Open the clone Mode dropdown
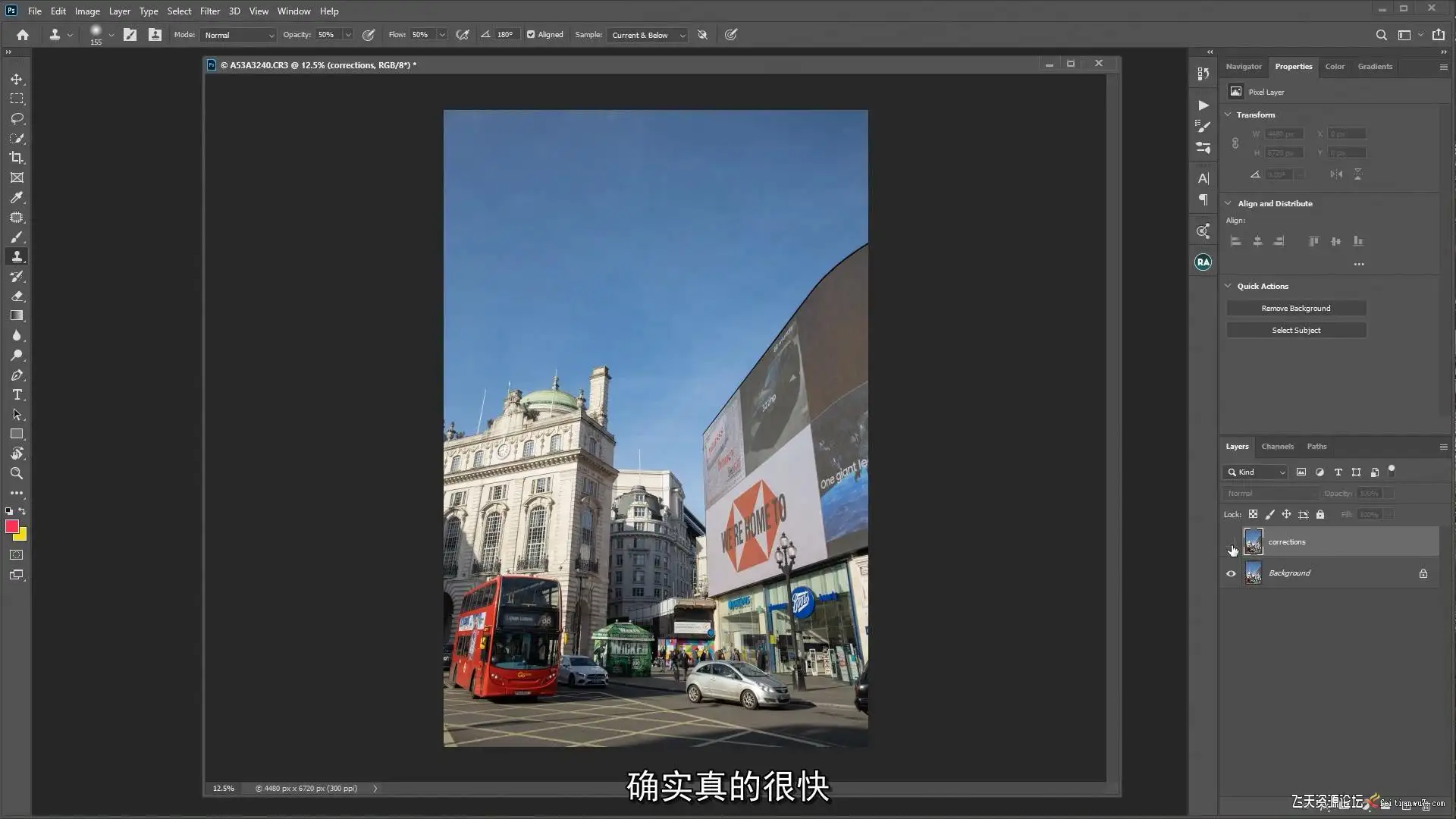The image size is (1456, 819). tap(238, 35)
